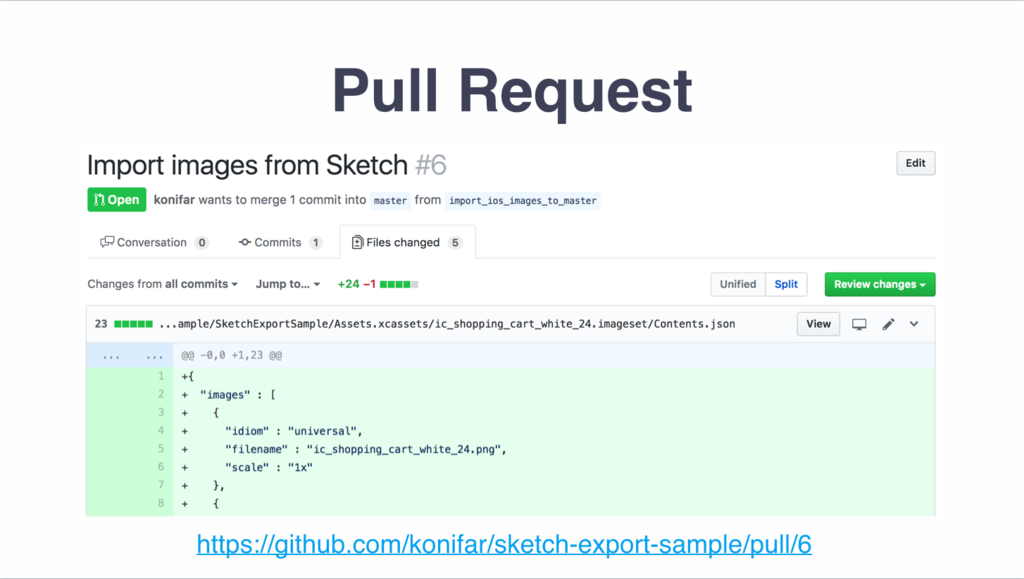Click the +24 −1 diffstat bar

click(x=377, y=284)
